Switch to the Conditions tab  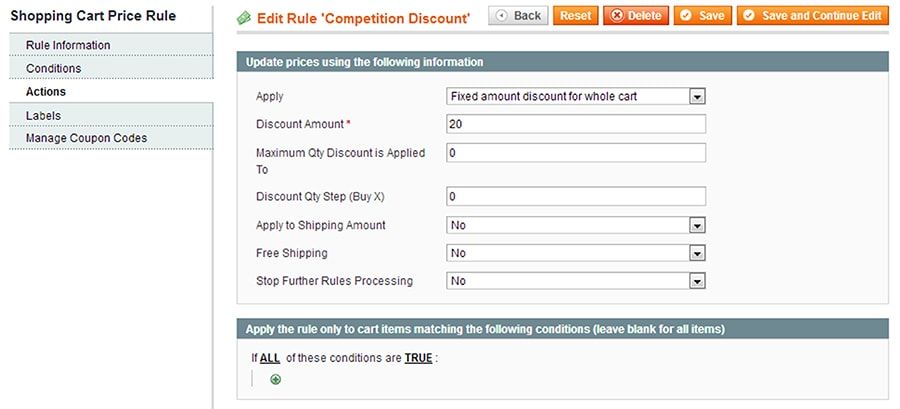tap(54, 68)
